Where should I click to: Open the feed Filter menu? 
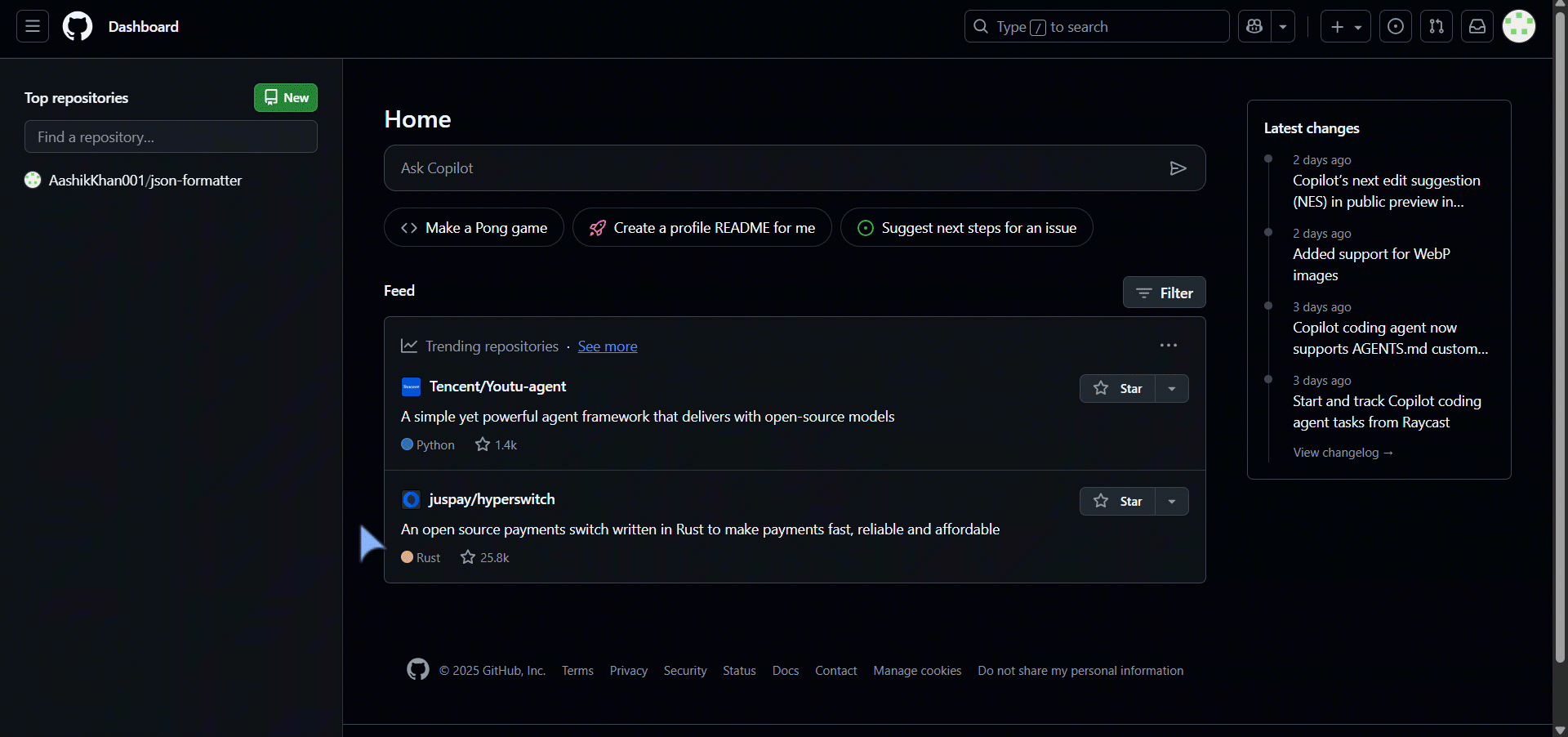[1164, 293]
